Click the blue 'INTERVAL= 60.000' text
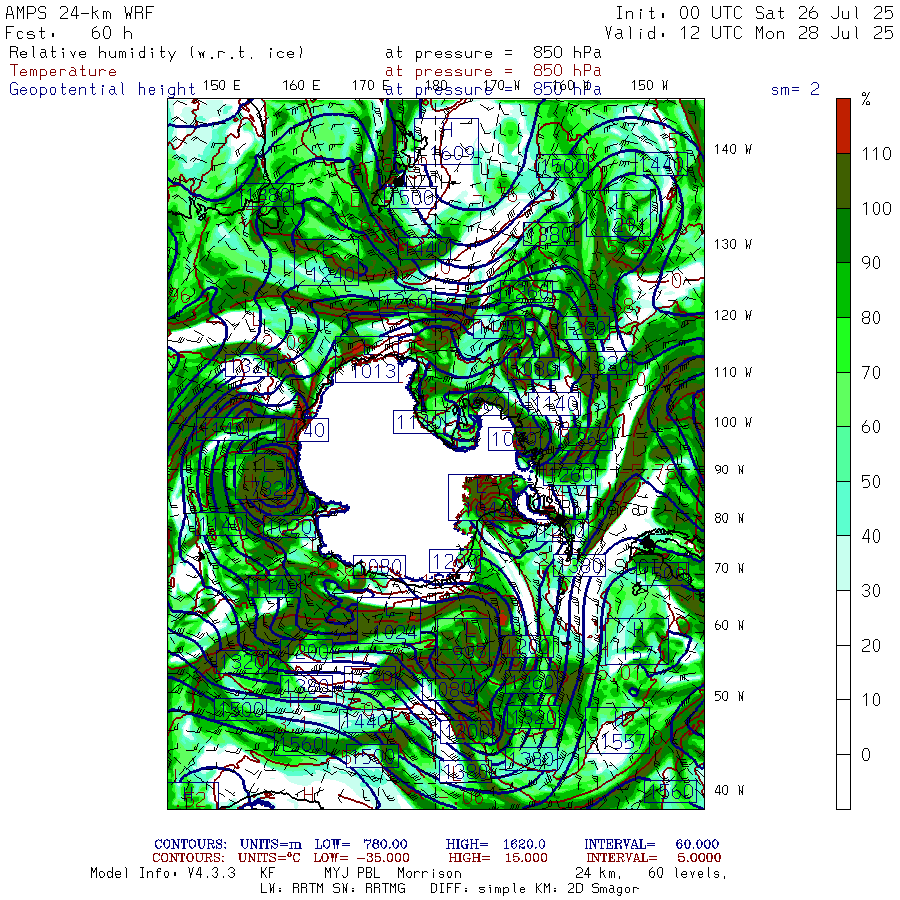The width and height of the screenshot is (900, 900). click(x=651, y=844)
